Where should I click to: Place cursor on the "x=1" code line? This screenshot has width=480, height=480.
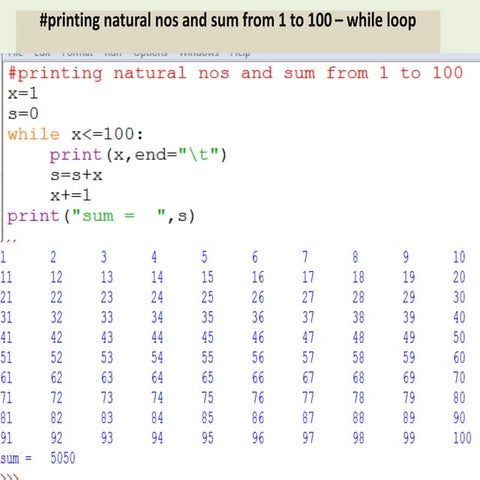23,94
